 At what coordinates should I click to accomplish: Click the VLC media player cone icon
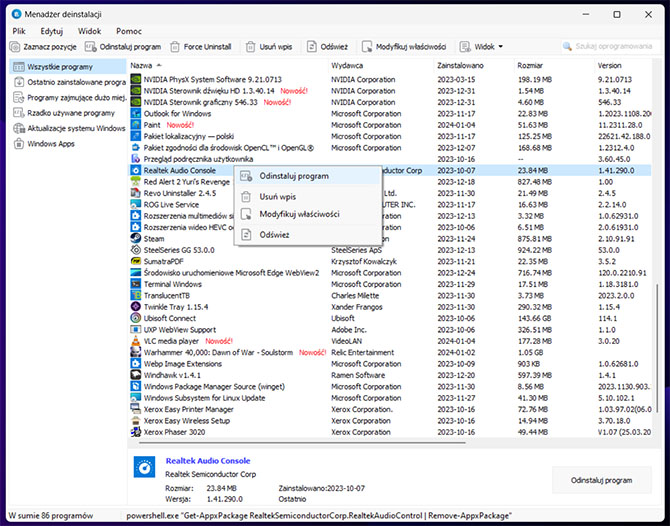136,340
